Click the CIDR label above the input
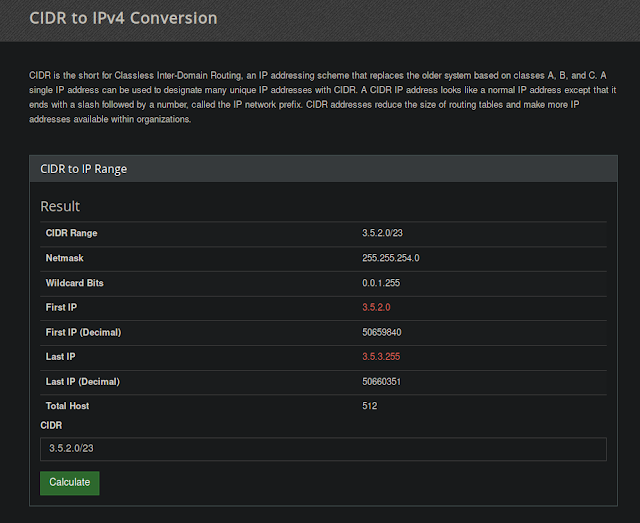This screenshot has height=523, width=640. click(x=51, y=425)
